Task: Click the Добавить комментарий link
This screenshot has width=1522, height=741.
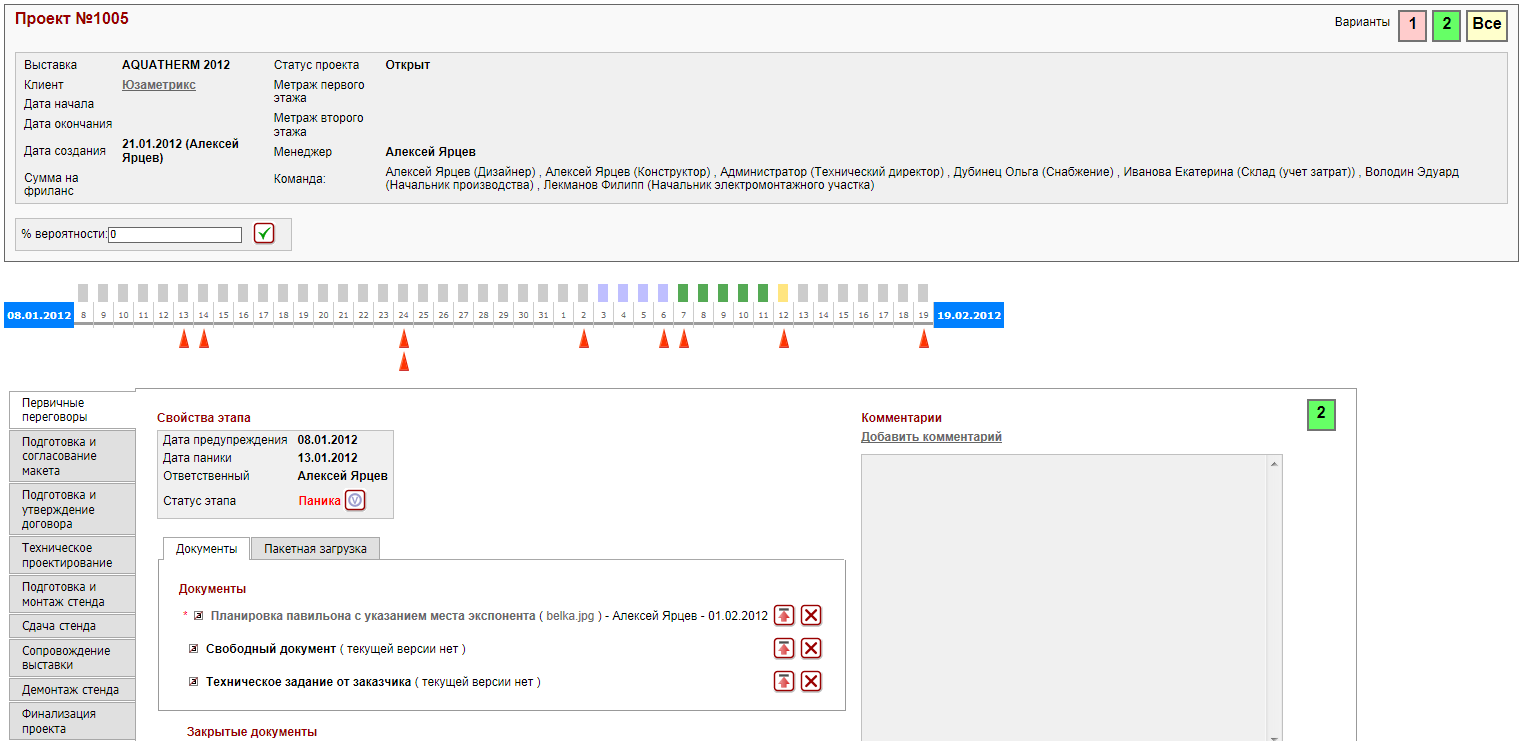Action: [931, 437]
